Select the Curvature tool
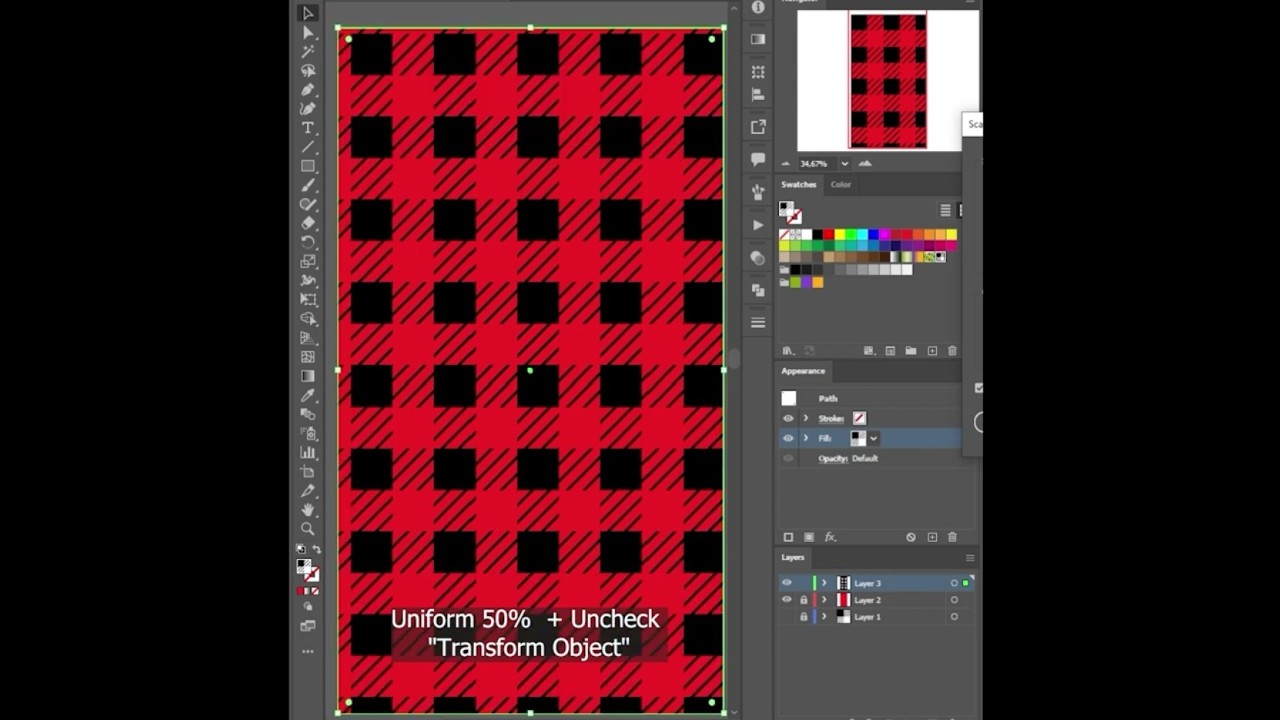This screenshot has height=720, width=1280. [x=308, y=109]
